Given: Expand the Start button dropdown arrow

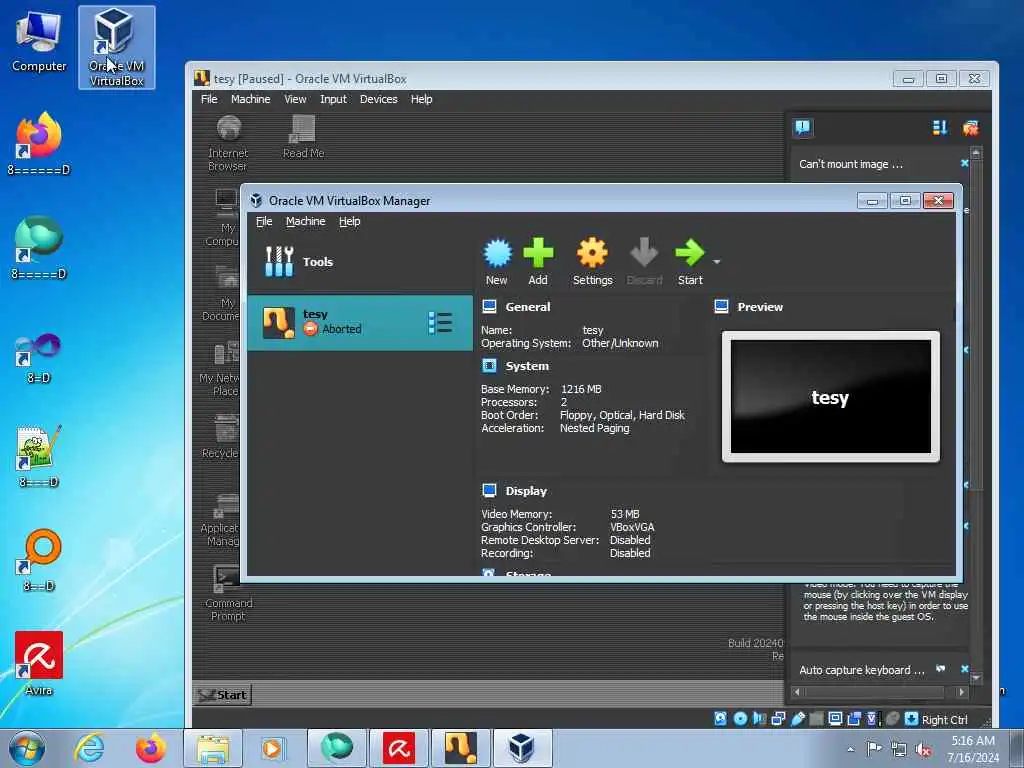Looking at the screenshot, I should [x=716, y=262].
